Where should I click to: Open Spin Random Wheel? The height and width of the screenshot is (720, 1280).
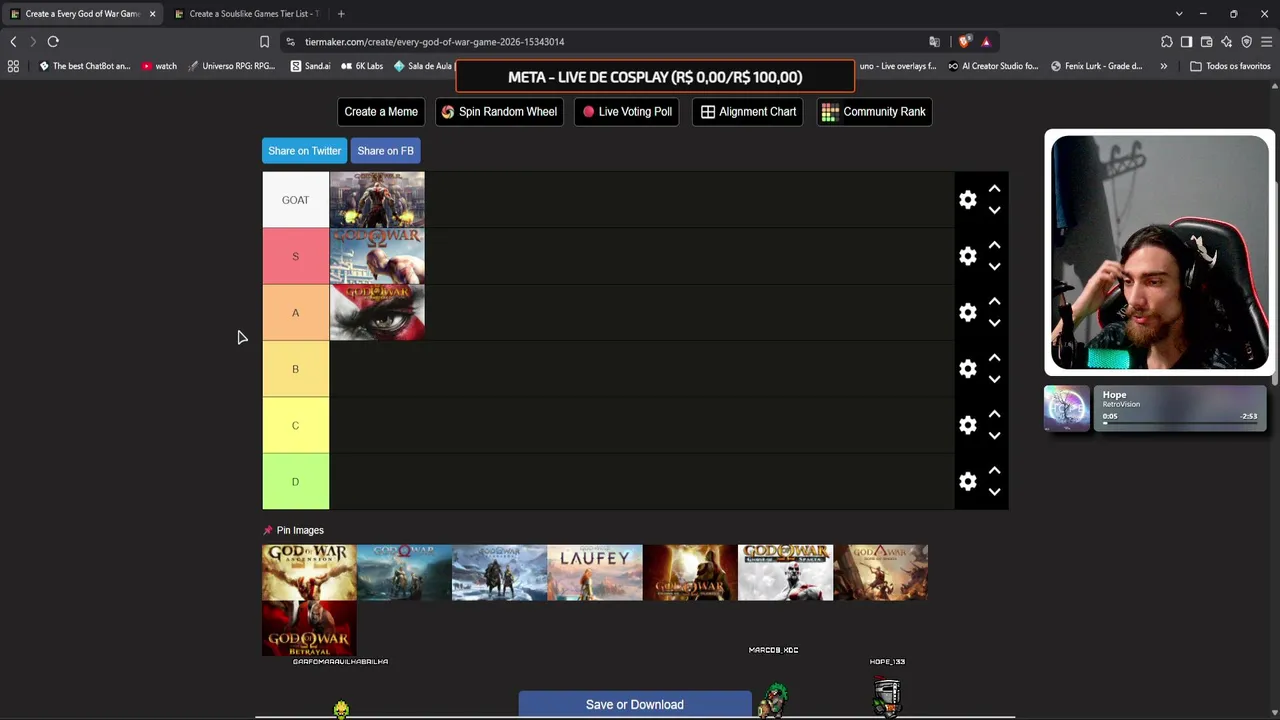pyautogui.click(x=499, y=112)
